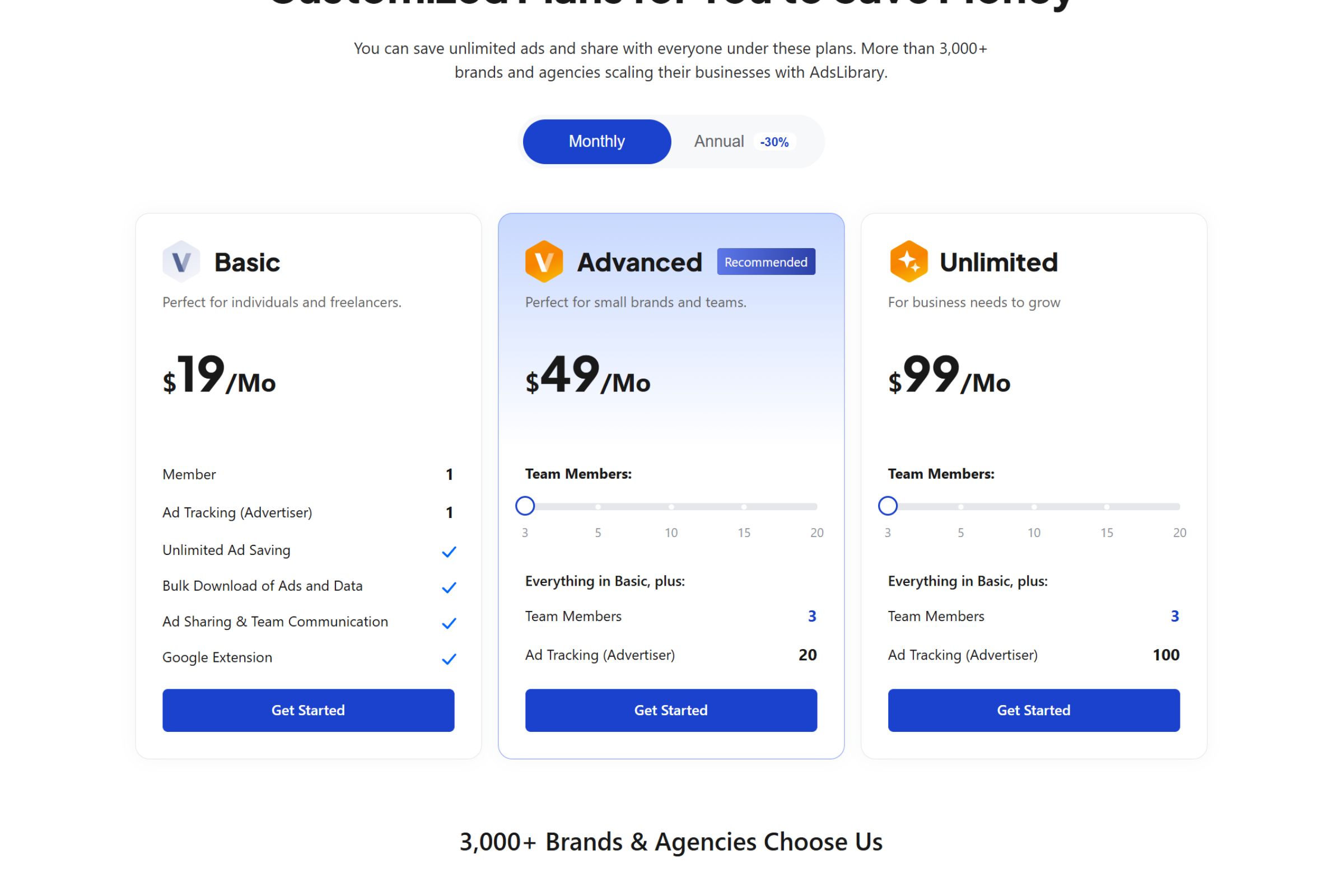The height and width of the screenshot is (896, 1344).
Task: Set Unlimited team members slider to 15
Action: coord(1107,507)
